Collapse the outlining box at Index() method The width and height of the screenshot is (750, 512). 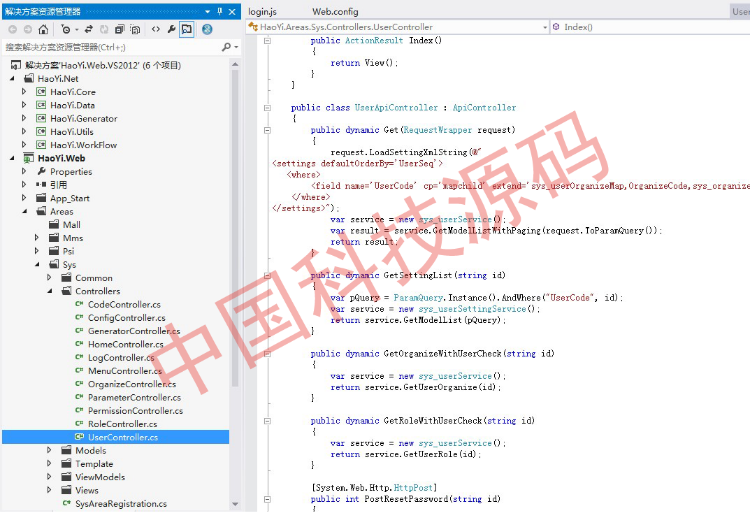[267, 41]
